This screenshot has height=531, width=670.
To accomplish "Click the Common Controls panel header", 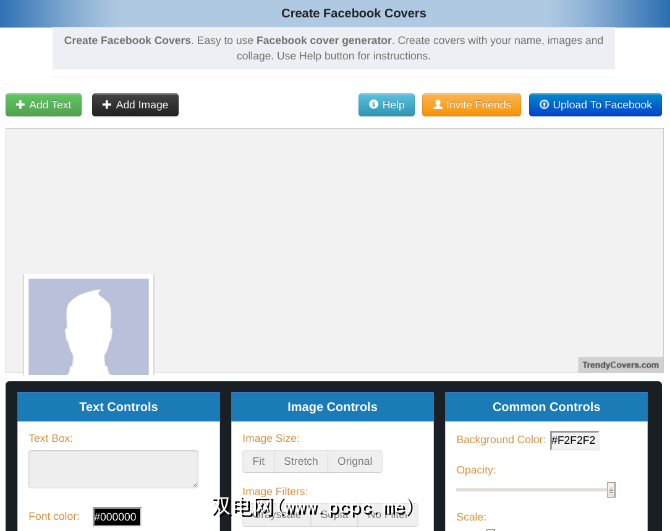I will click(x=546, y=407).
